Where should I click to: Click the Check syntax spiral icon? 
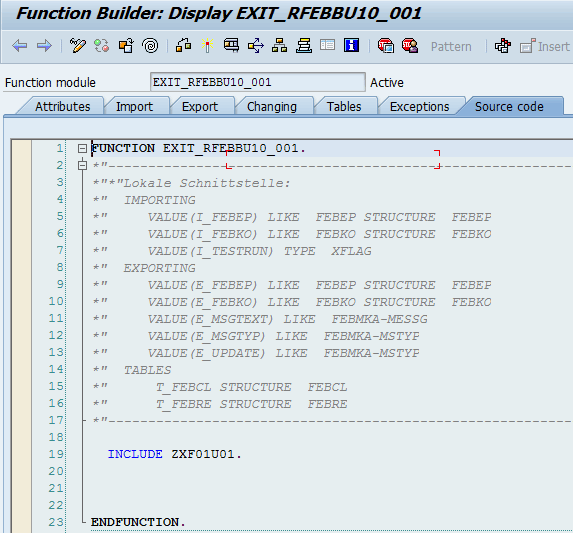150,46
